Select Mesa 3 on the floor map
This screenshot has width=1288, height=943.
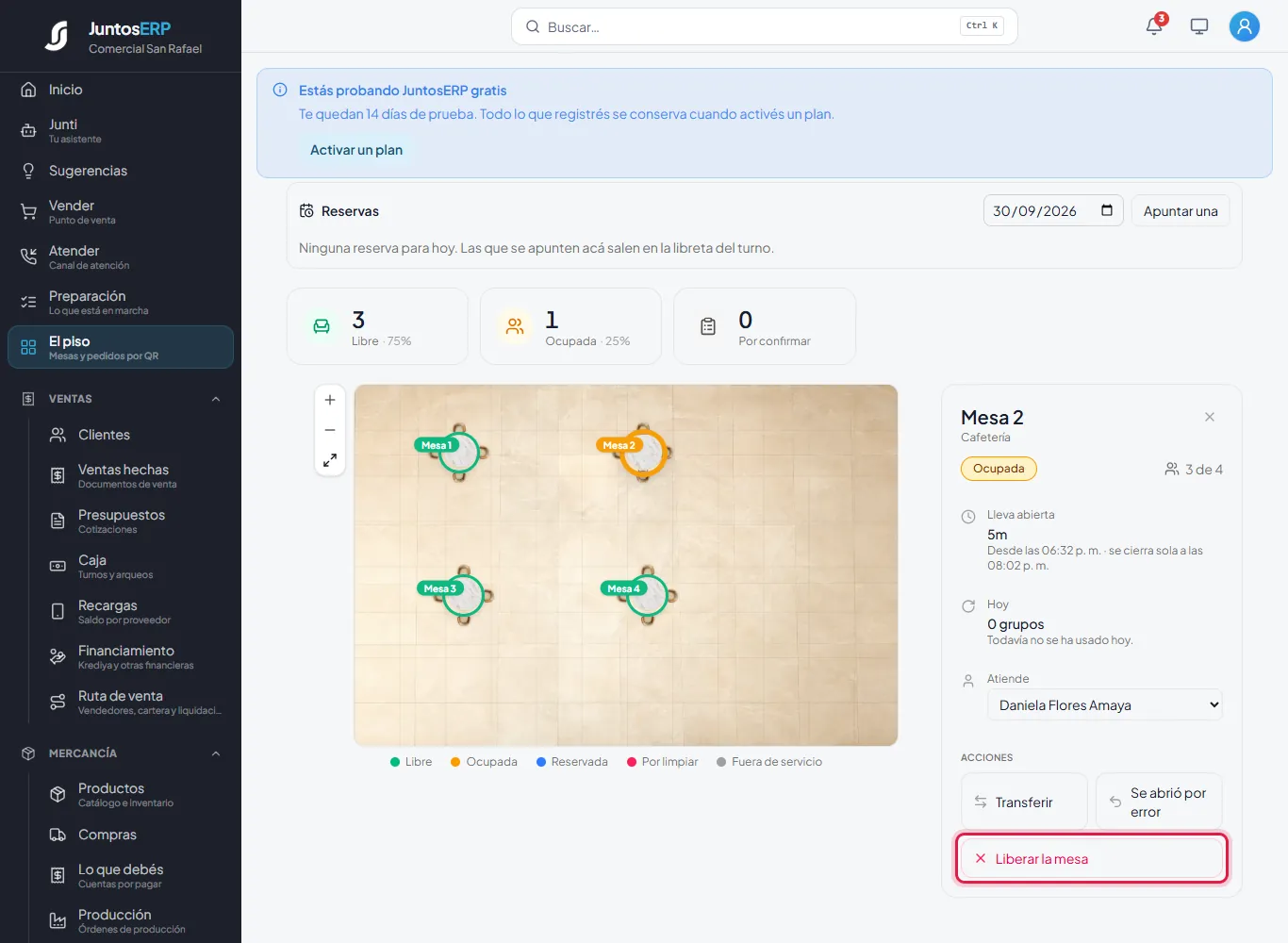[x=462, y=595]
